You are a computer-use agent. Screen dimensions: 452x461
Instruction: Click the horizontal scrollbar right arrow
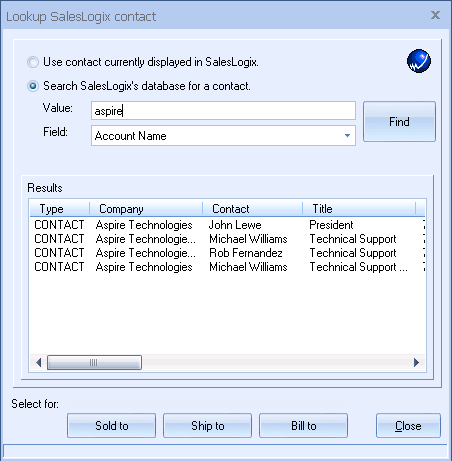tap(416, 362)
